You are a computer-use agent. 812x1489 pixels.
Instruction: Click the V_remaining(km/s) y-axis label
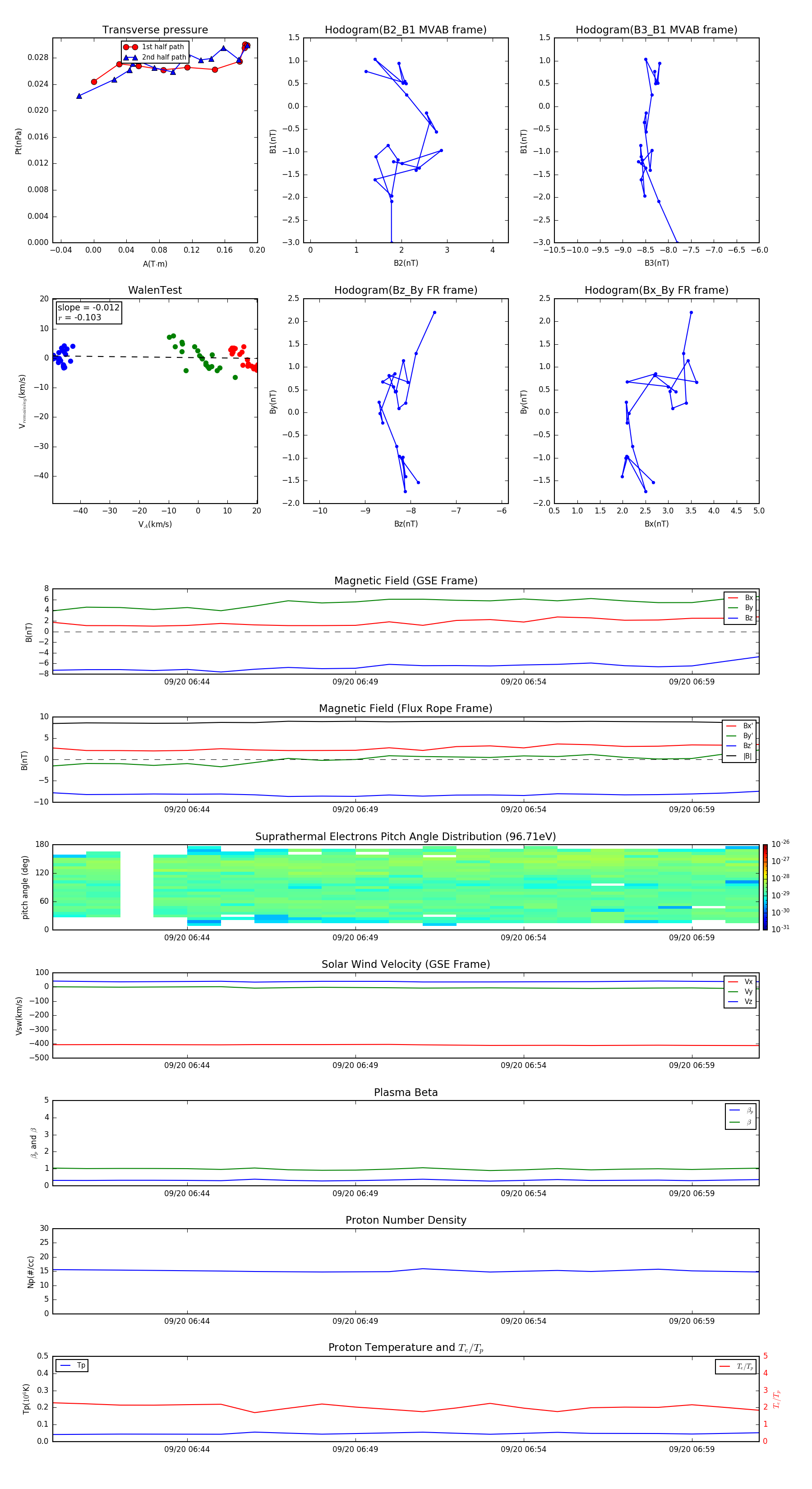coord(22,401)
